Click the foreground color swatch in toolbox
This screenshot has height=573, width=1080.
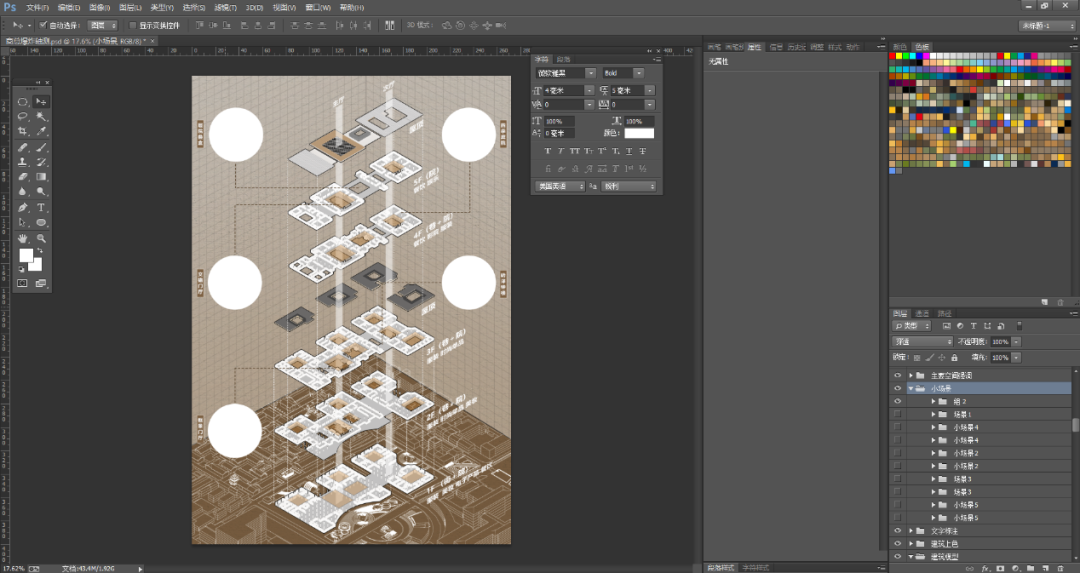tap(26, 255)
